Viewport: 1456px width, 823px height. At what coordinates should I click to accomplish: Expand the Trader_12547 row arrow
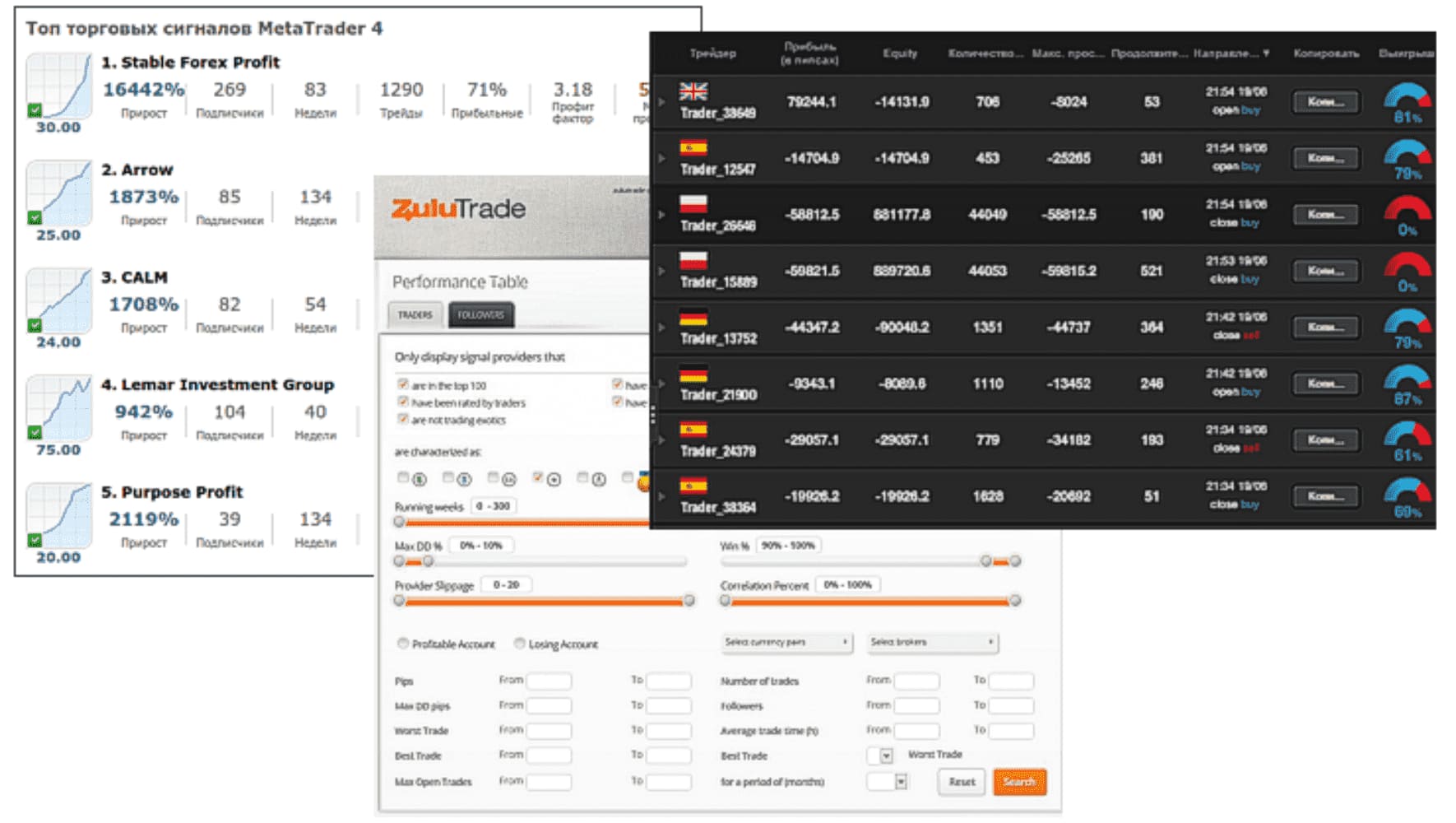pos(661,158)
